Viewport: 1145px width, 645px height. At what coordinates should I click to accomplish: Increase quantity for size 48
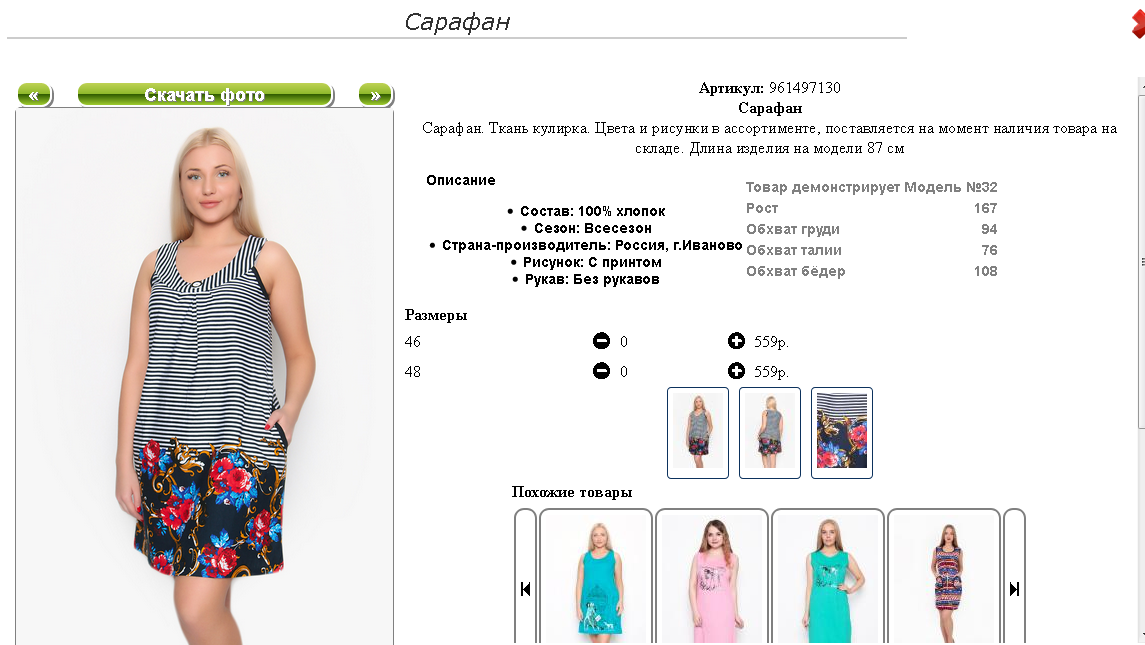click(736, 371)
